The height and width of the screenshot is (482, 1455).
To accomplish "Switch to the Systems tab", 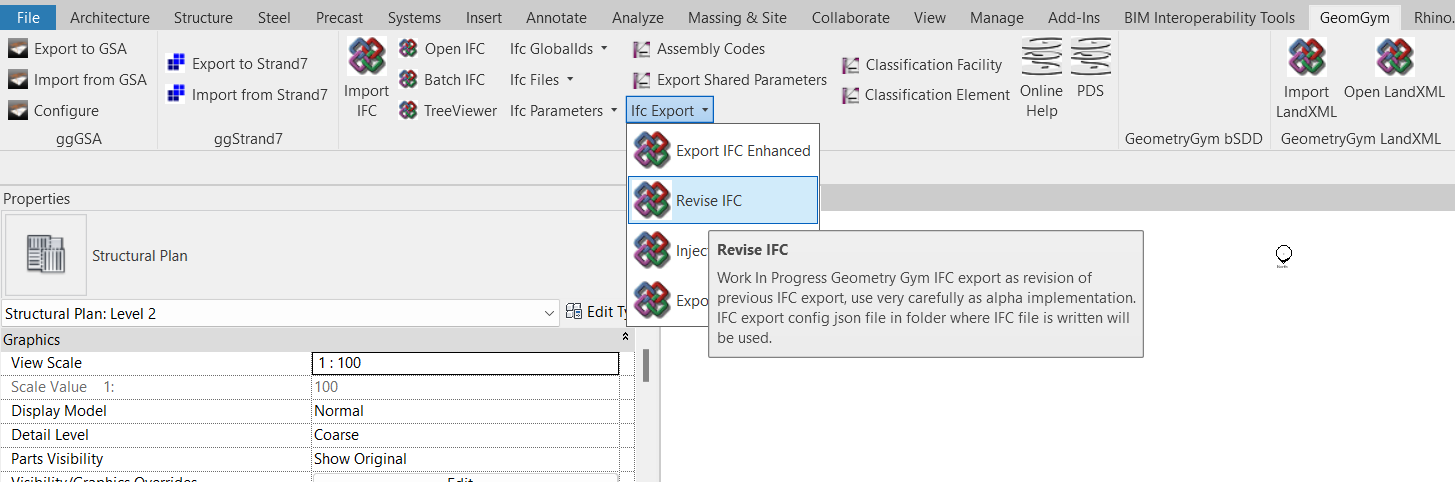I will click(x=414, y=17).
